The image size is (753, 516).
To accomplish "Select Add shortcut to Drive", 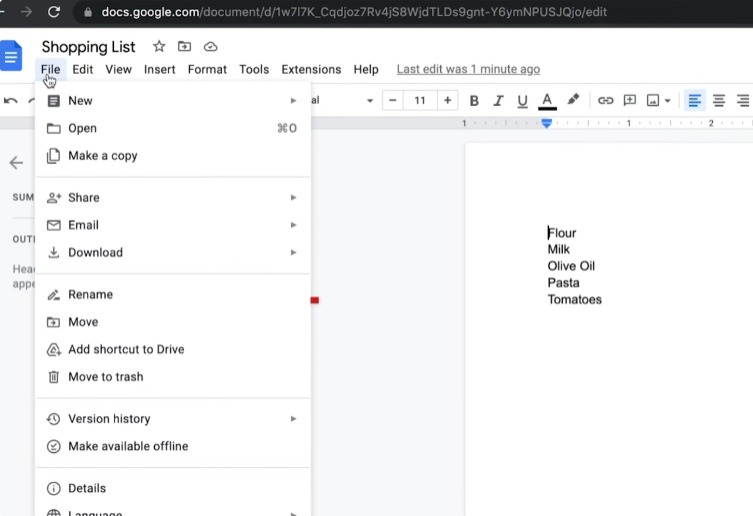I will tap(172, 349).
